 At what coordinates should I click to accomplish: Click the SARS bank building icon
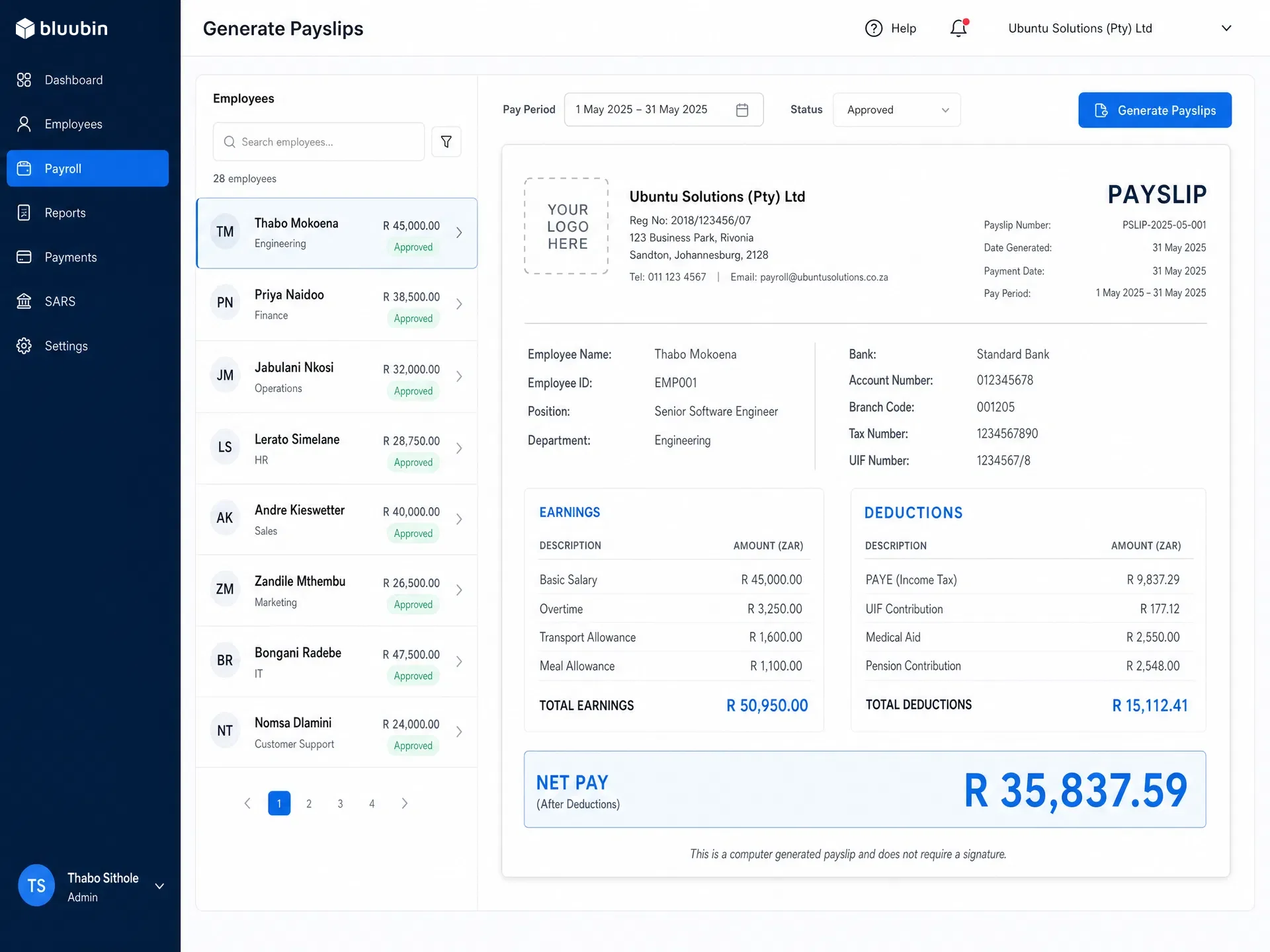point(24,301)
